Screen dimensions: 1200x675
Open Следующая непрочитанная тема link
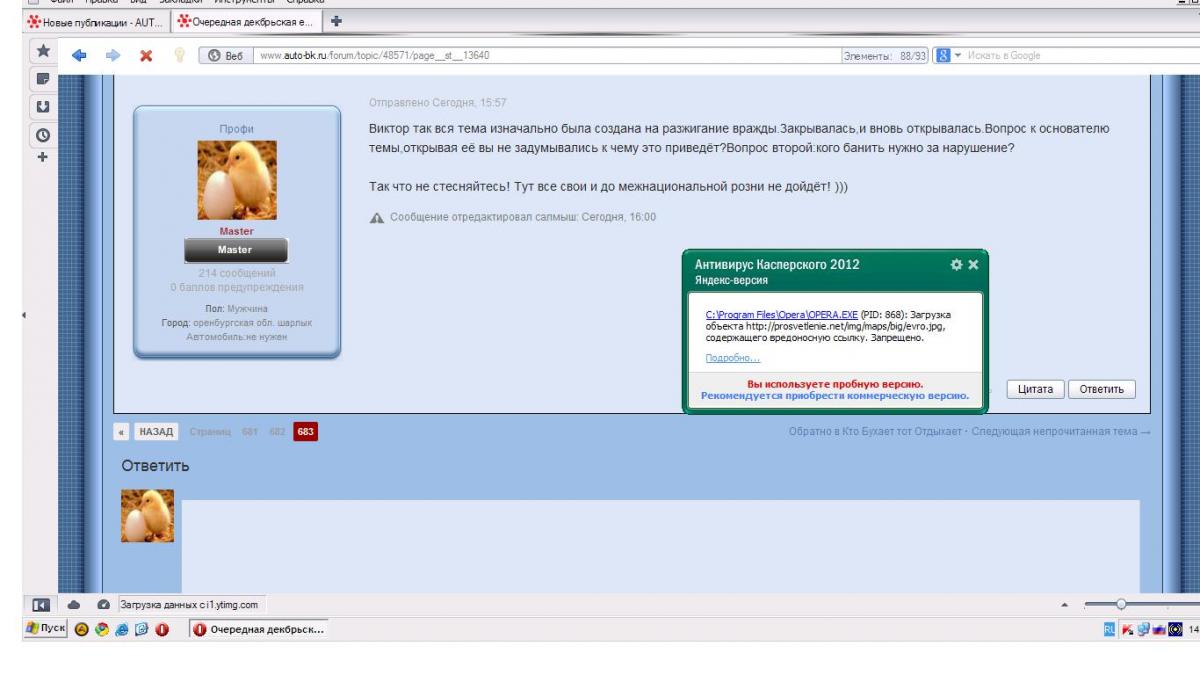click(x=1062, y=432)
